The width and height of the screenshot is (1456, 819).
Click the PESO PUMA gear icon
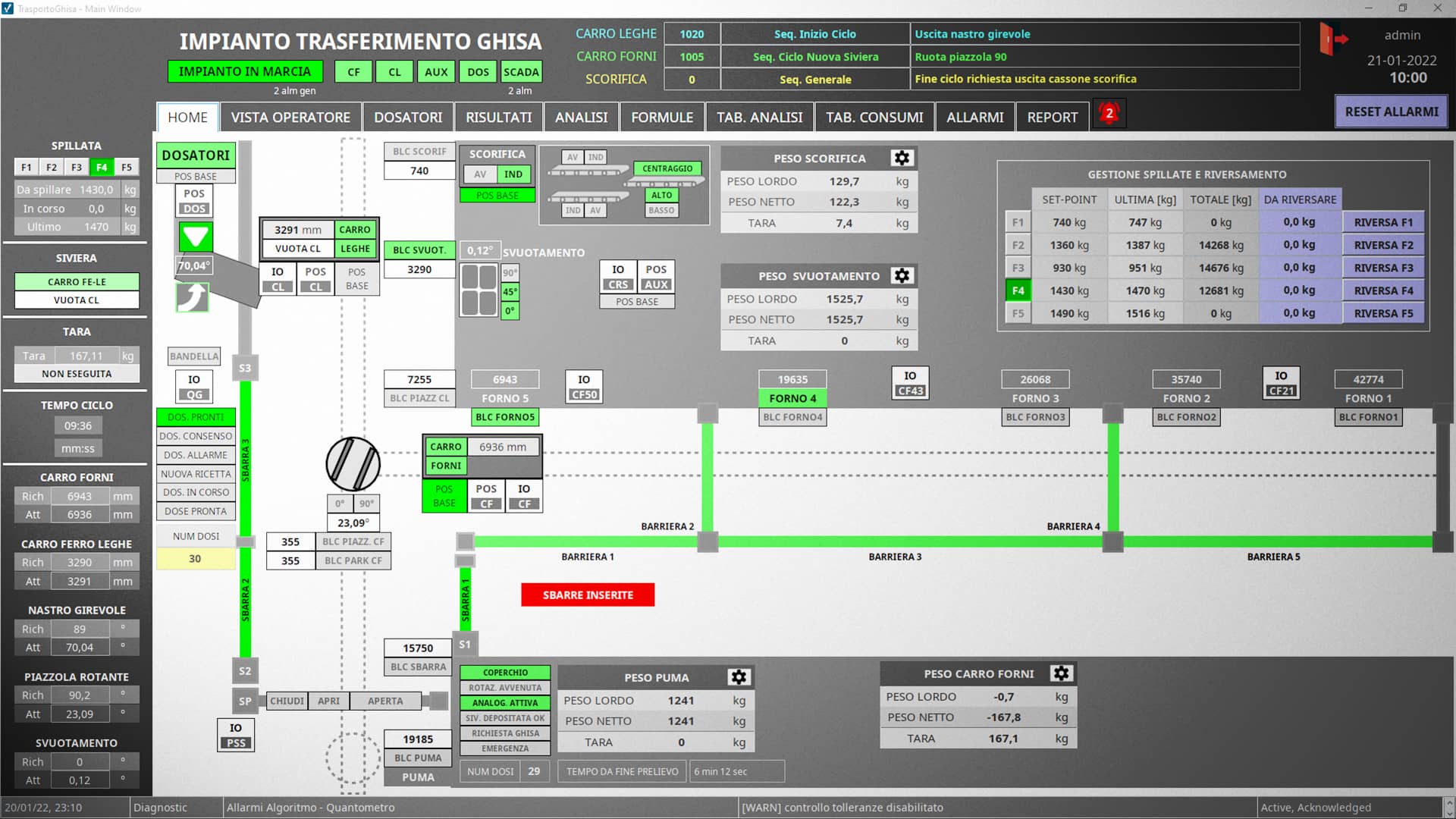click(x=739, y=677)
